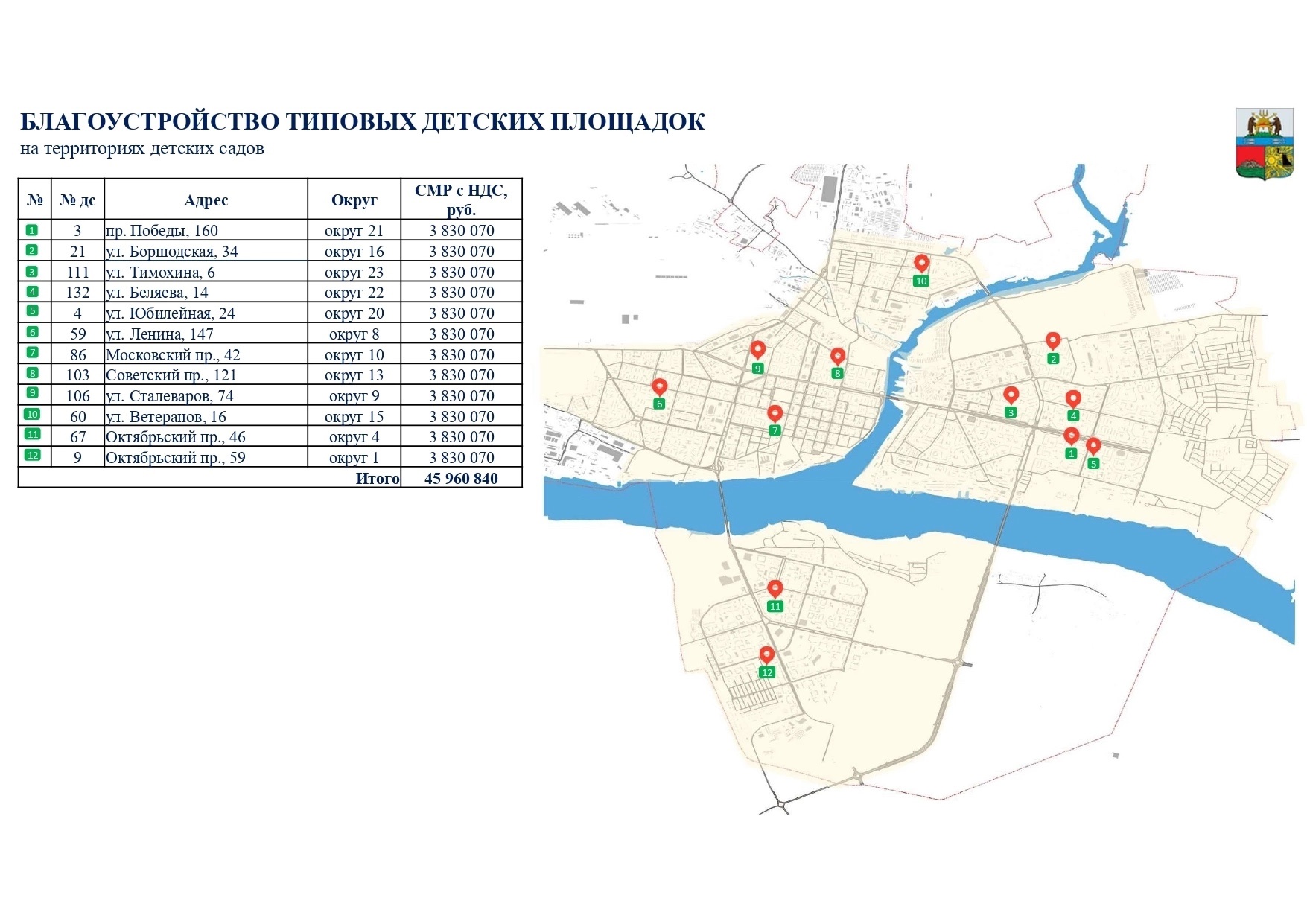Click the city coat of arms emblem
1307x924 pixels.
pos(1265,144)
